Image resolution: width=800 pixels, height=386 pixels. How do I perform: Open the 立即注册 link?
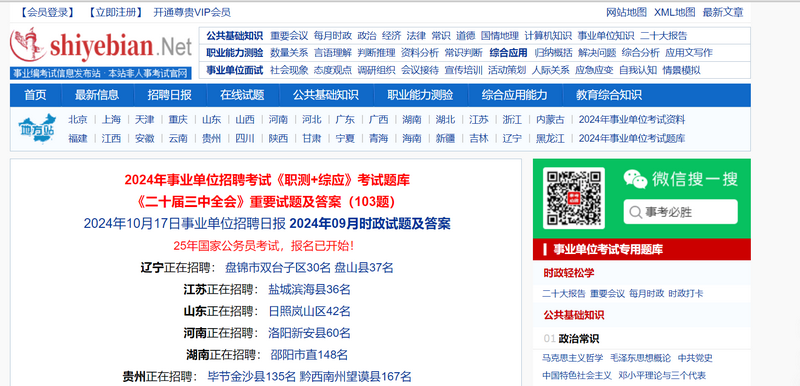click(x=115, y=12)
